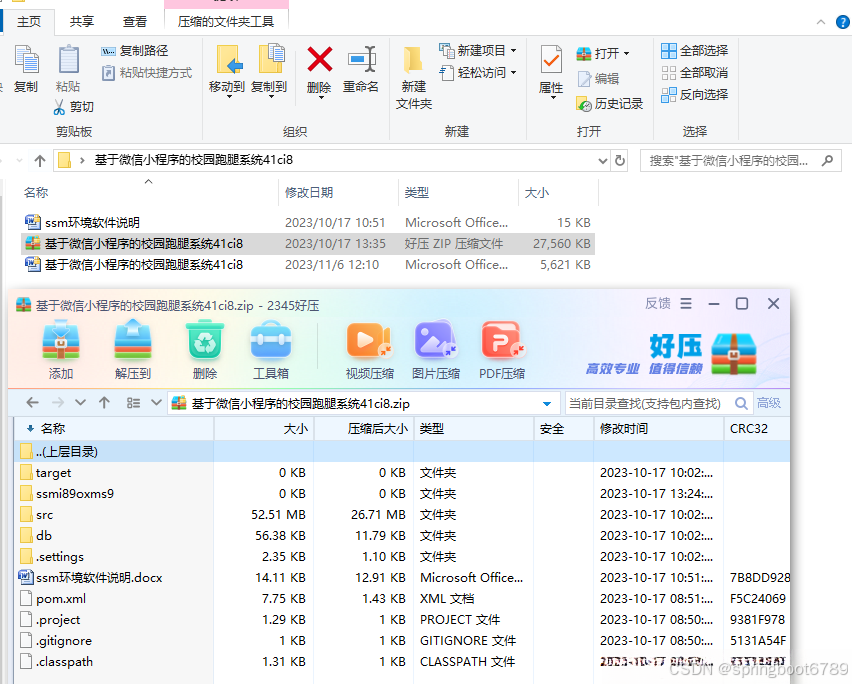Viewport: 852px width, 684px height.
Task: Open the Toolbox (工具箱) icon
Action: point(271,340)
